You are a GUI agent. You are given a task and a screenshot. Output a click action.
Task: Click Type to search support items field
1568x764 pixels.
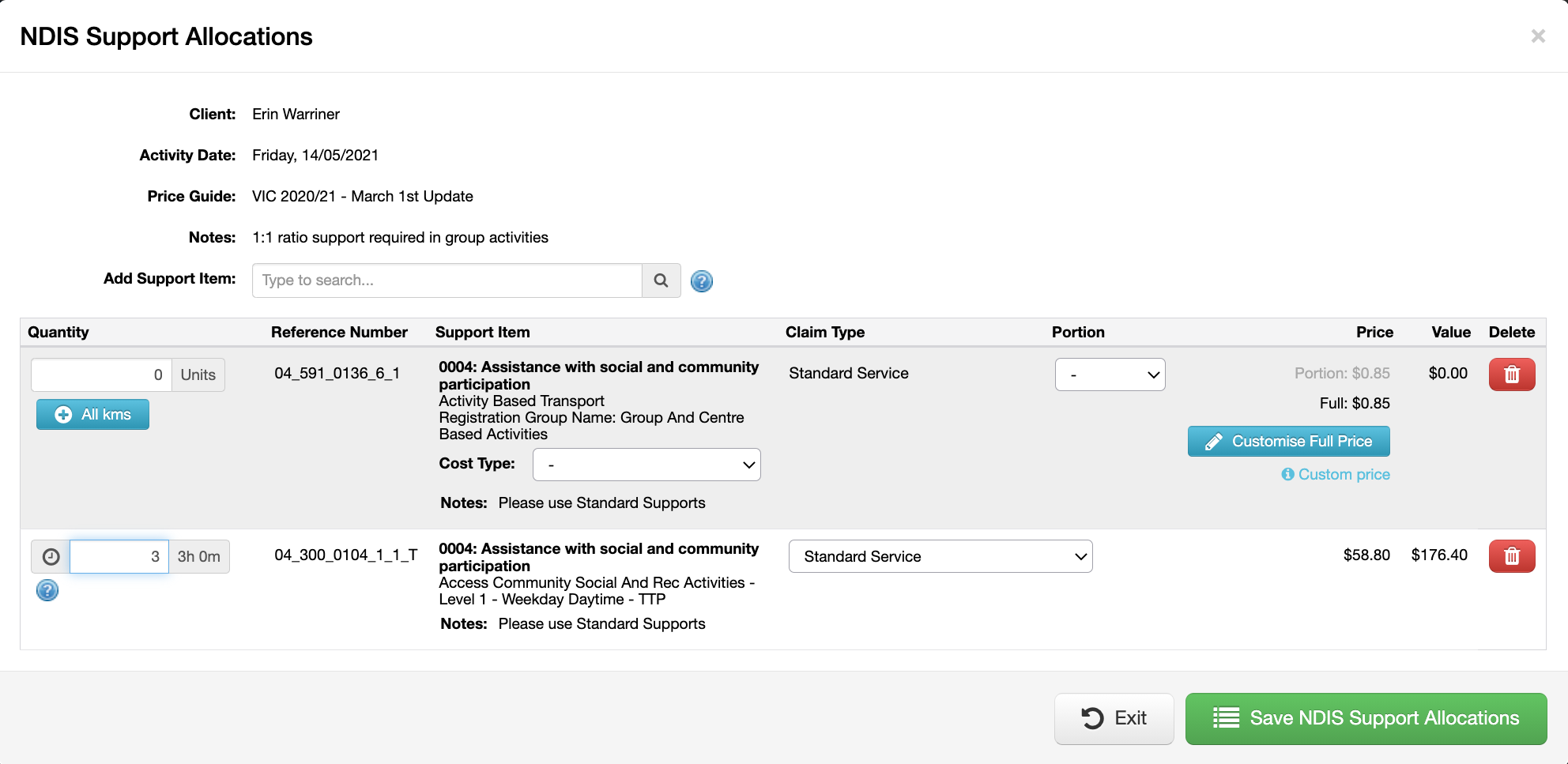(447, 280)
